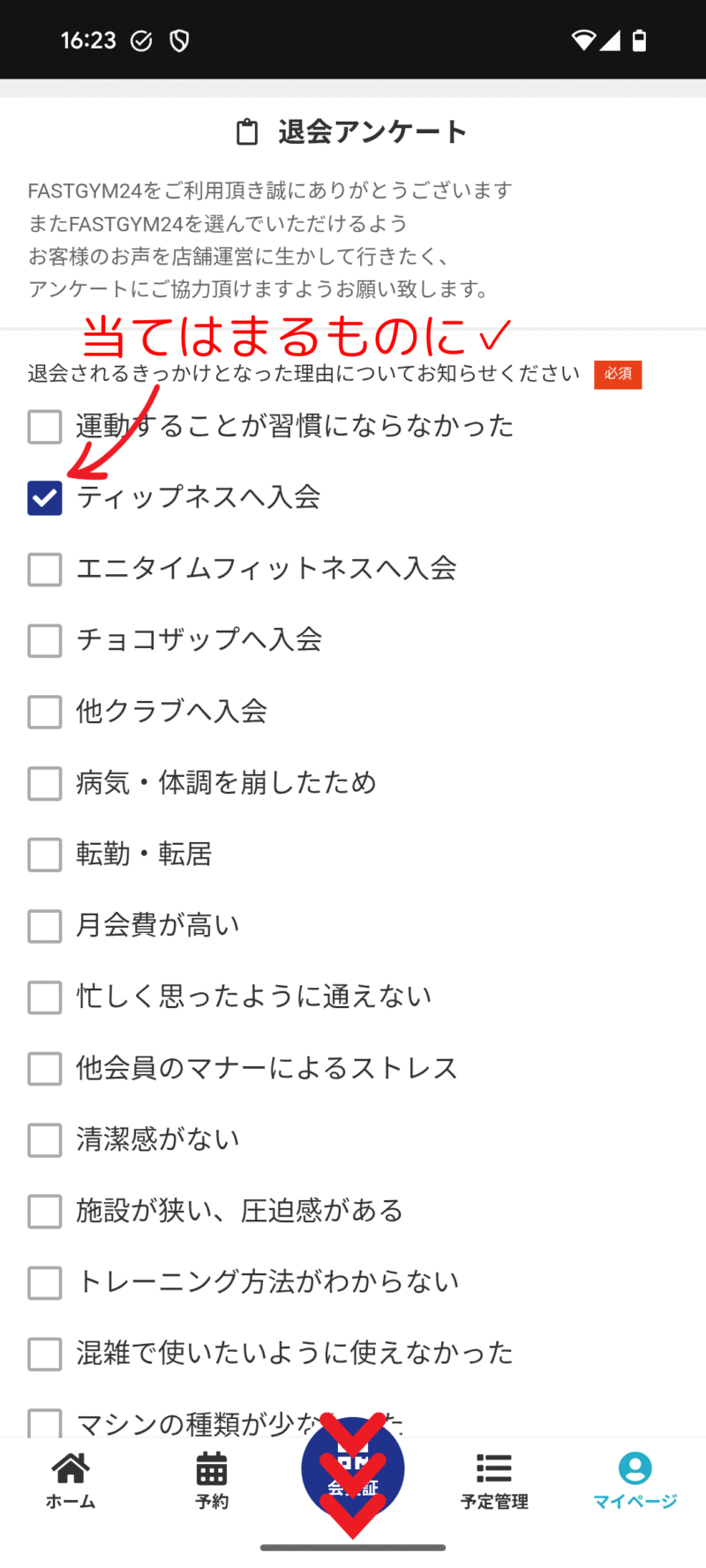Check 他会員のマナーによるストレス option
Image resolution: width=706 pixels, height=1568 pixels.
tap(45, 1068)
